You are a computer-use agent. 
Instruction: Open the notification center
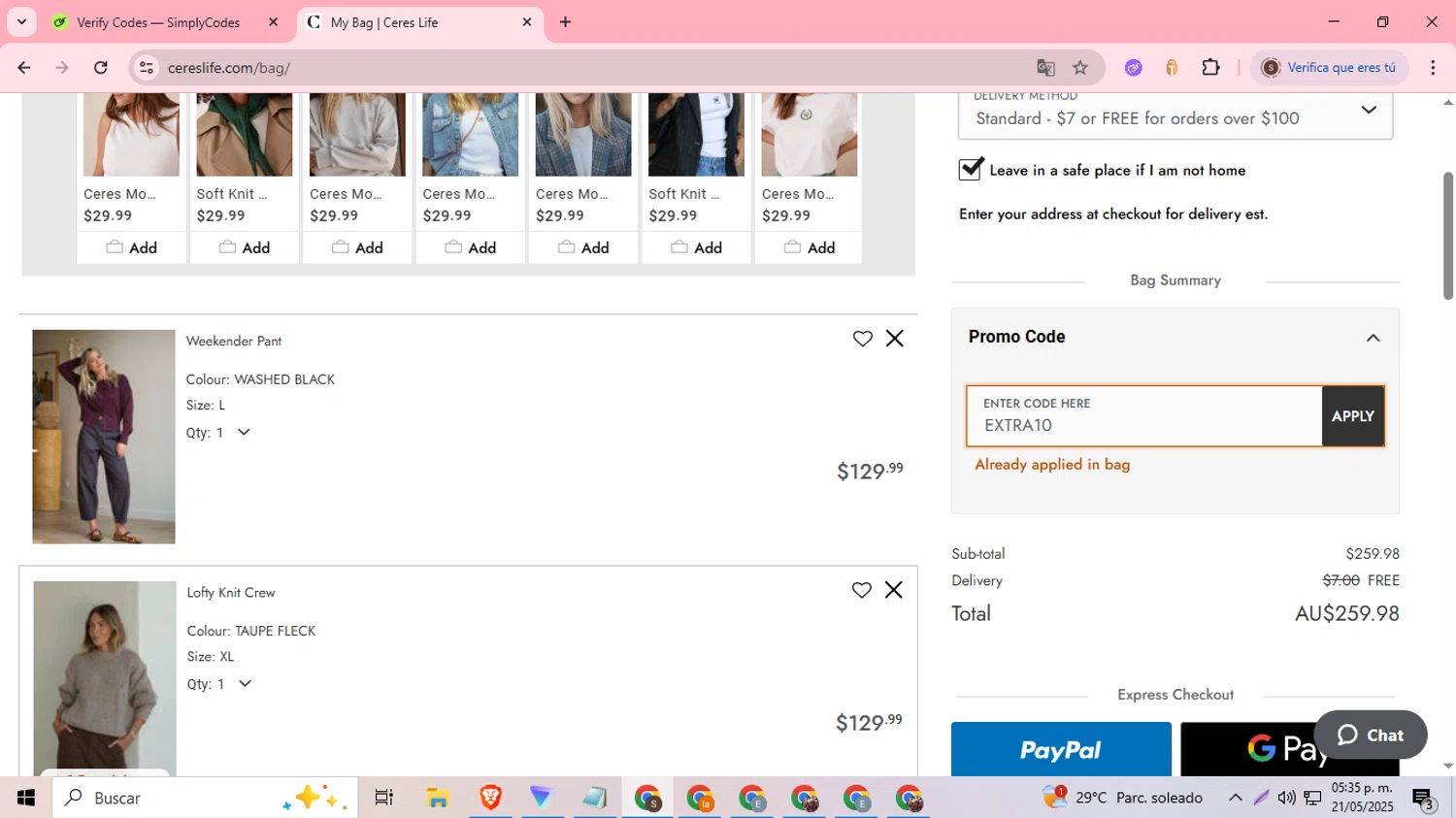[x=1423, y=798]
